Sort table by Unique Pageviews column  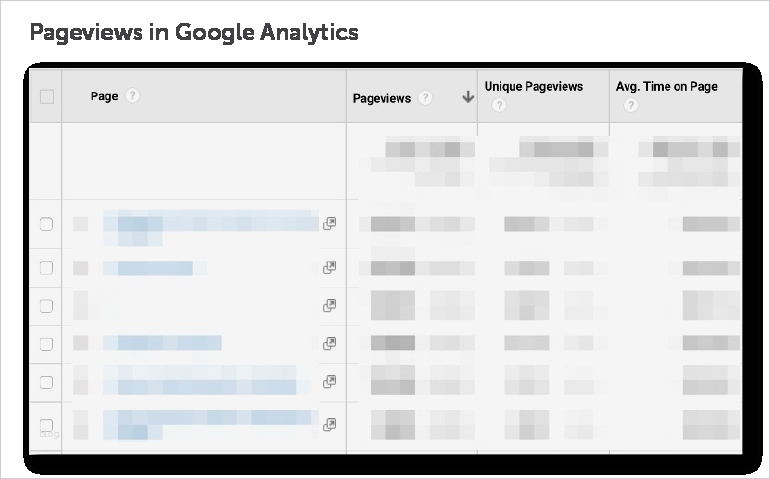coord(533,87)
